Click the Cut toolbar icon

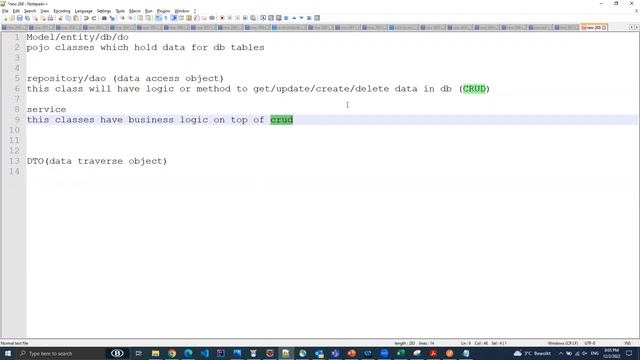(60, 18)
